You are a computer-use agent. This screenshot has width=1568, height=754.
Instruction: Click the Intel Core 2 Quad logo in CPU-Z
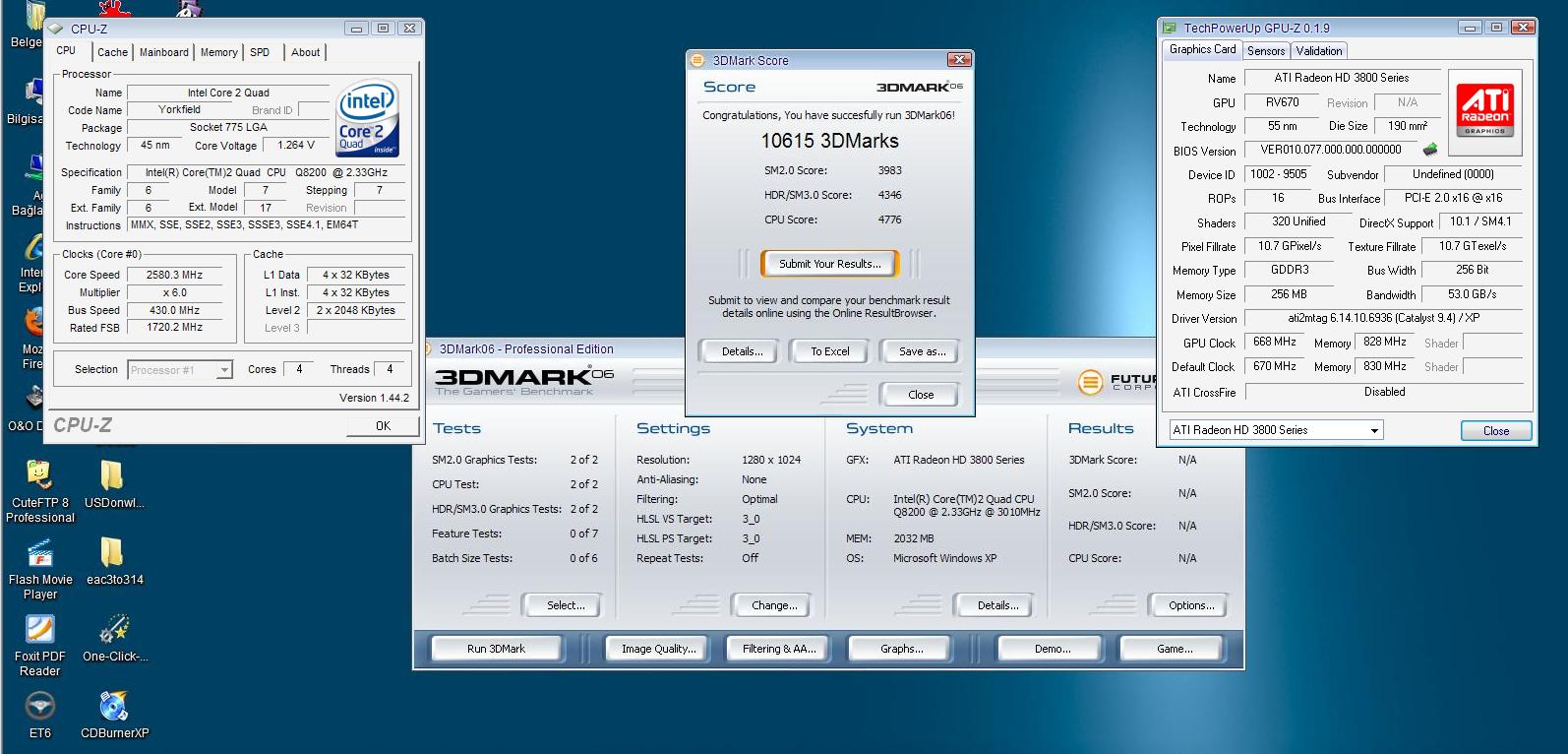pyautogui.click(x=366, y=118)
